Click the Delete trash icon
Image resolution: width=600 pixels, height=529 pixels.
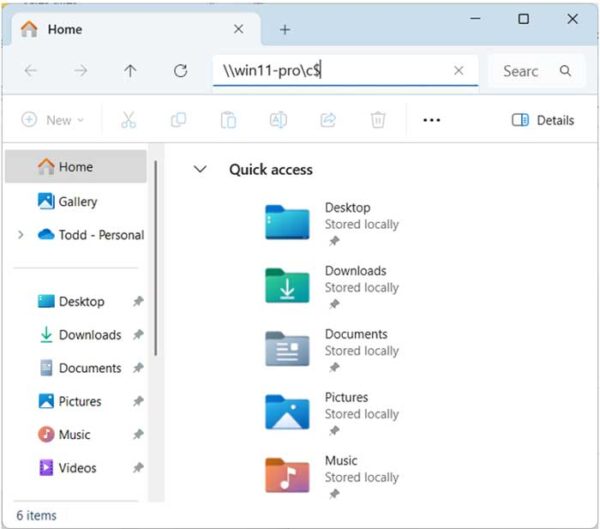click(378, 120)
